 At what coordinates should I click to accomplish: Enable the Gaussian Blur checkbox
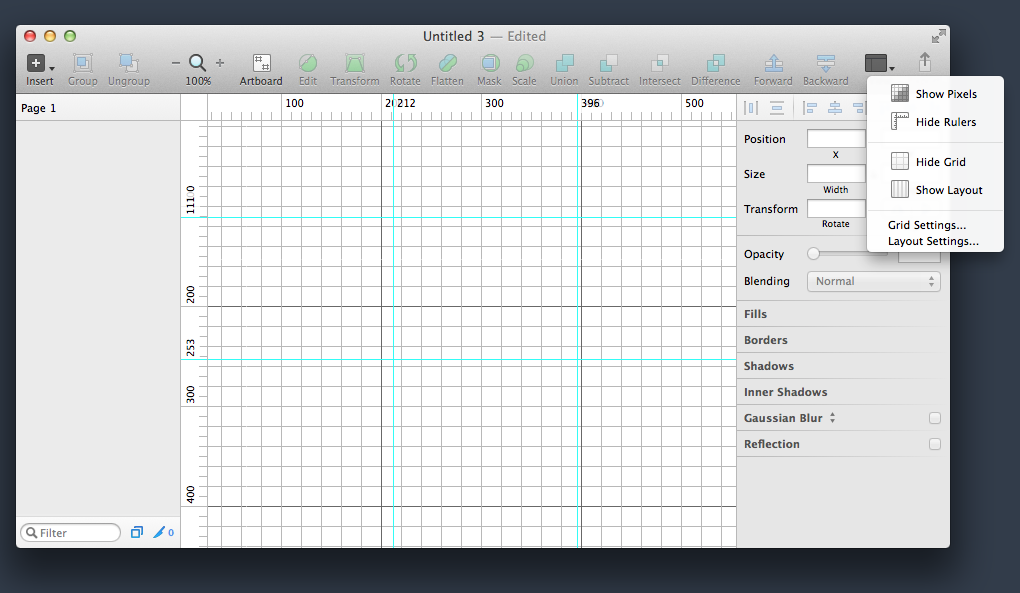935,417
